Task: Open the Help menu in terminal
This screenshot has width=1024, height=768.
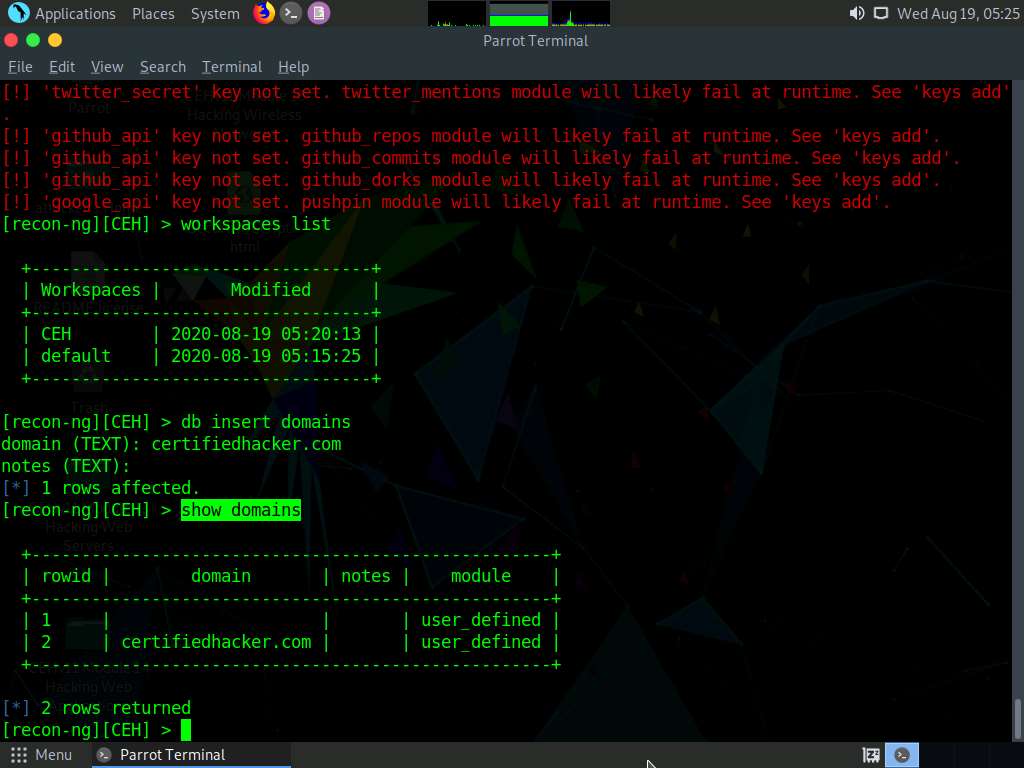Action: (293, 67)
